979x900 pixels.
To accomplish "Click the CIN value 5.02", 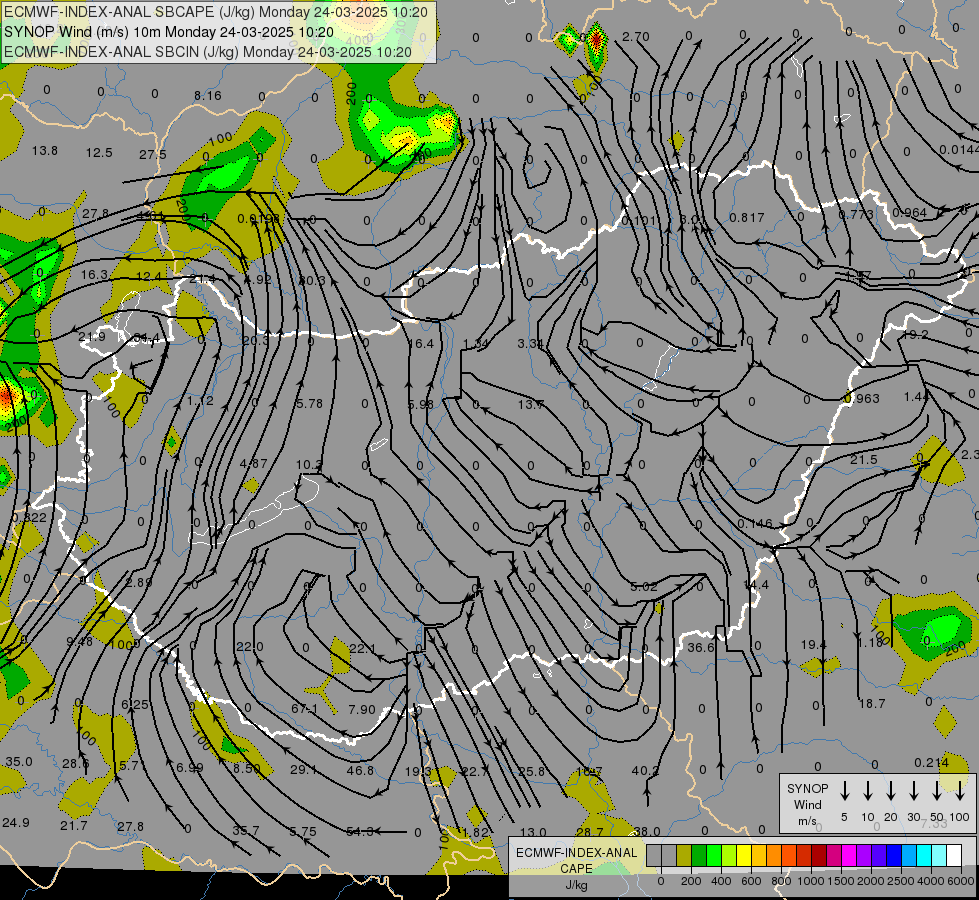I will click(644, 587).
